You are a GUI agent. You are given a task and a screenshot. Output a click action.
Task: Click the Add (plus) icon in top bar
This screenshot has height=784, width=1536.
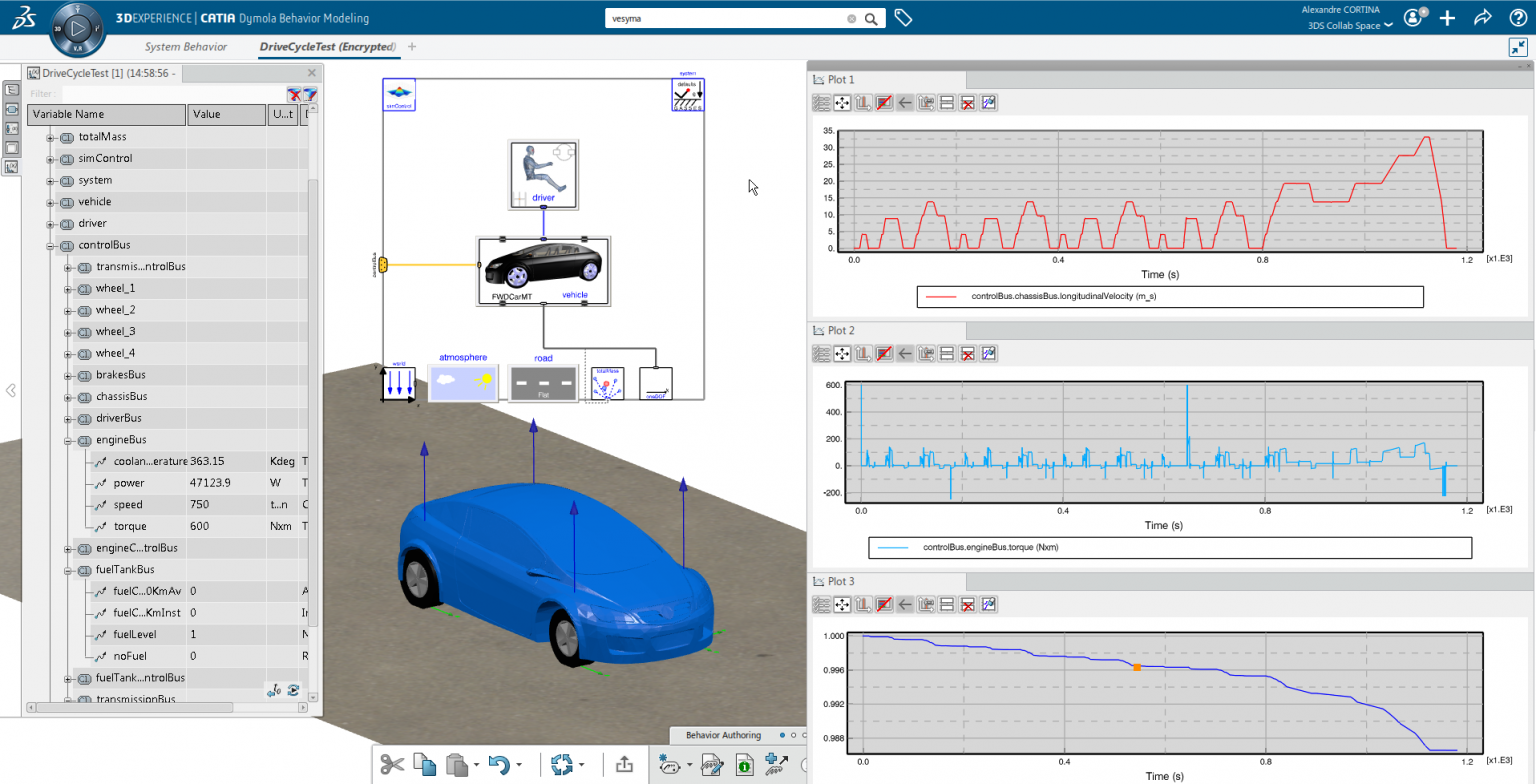pyautogui.click(x=1447, y=18)
